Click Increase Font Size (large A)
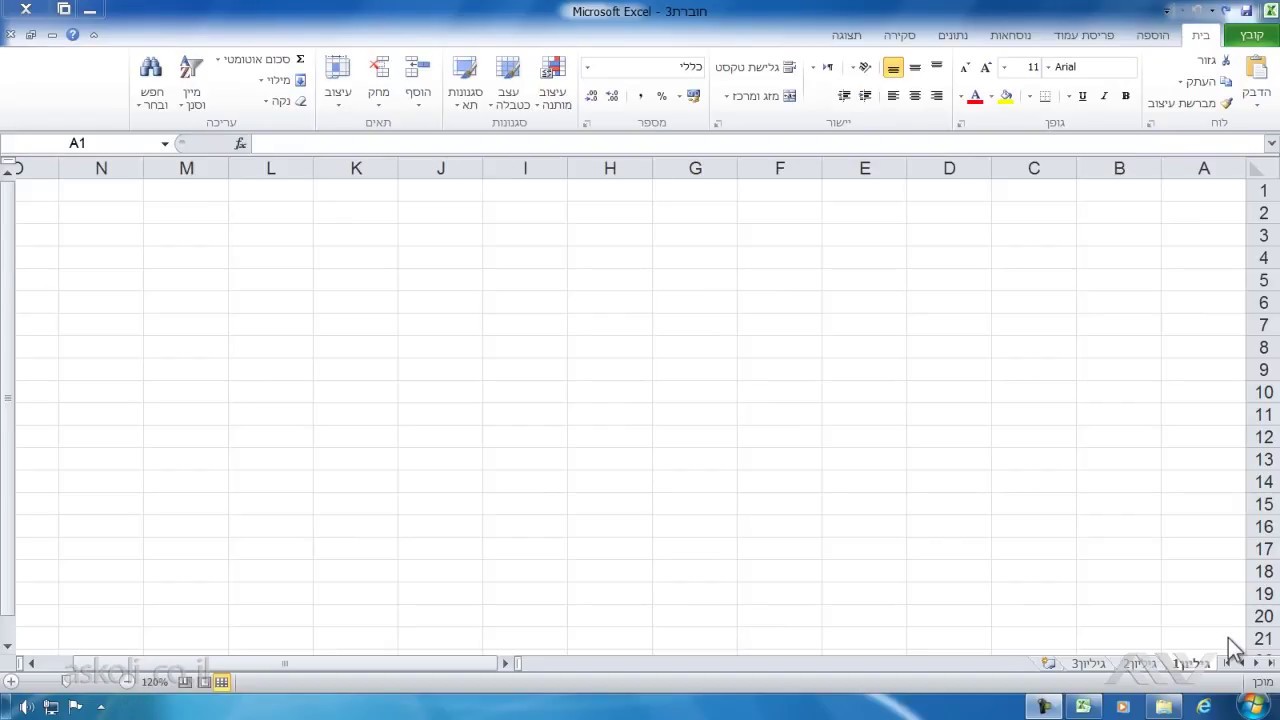Screen dimensions: 1280x720 pyautogui.click(x=985, y=67)
